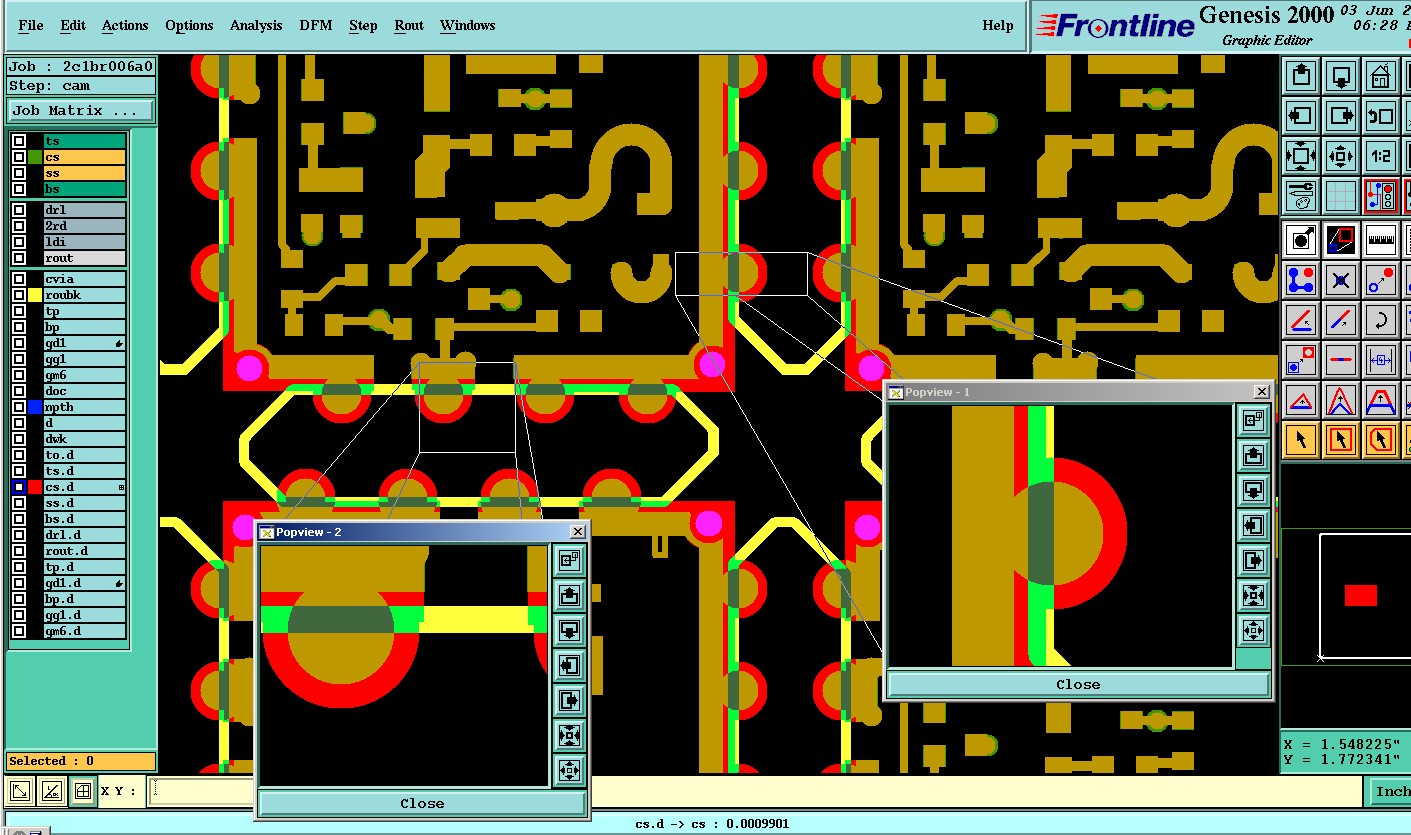Click the board overview thumbnail with red rectangle

(x=1361, y=595)
